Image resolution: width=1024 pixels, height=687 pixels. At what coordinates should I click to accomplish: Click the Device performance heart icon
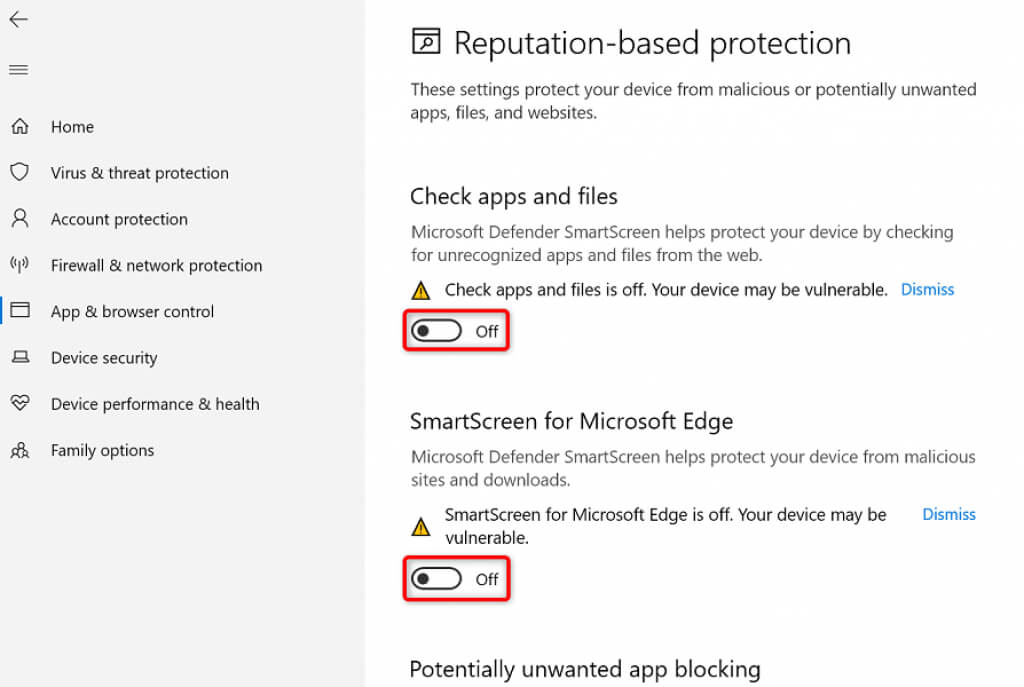pyautogui.click(x=19, y=404)
